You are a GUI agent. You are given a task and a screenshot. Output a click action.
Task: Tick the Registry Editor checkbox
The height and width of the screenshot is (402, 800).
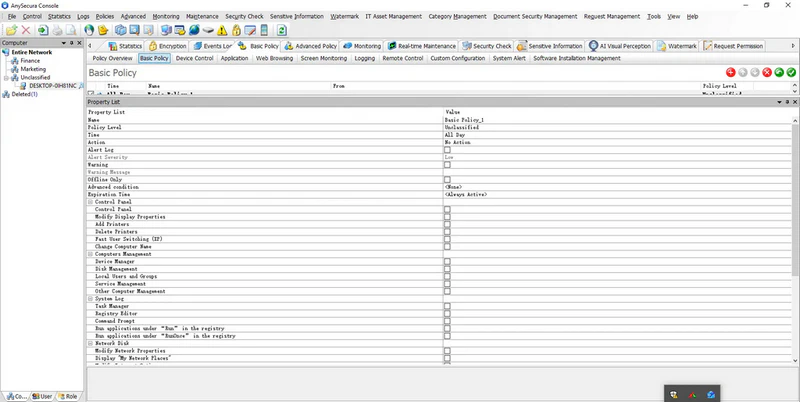pyautogui.click(x=447, y=313)
